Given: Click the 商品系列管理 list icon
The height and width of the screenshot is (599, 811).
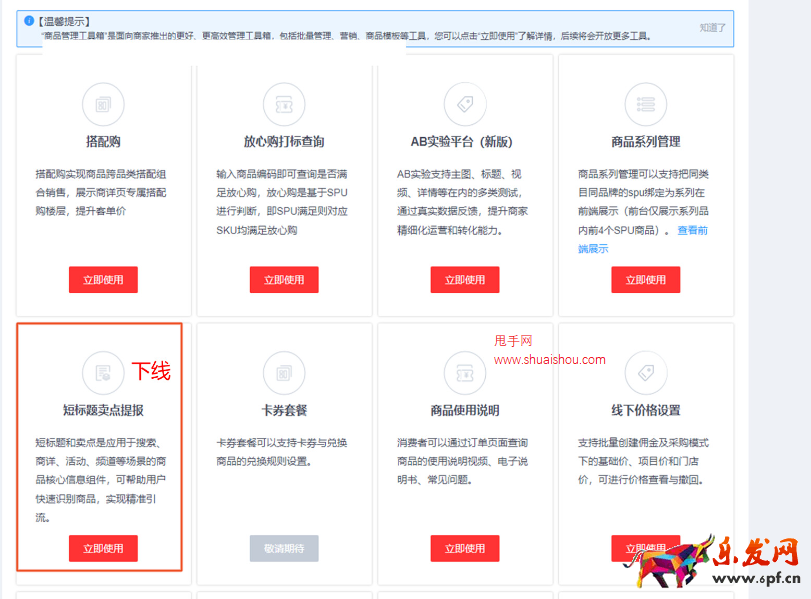Looking at the screenshot, I should coord(645,104).
